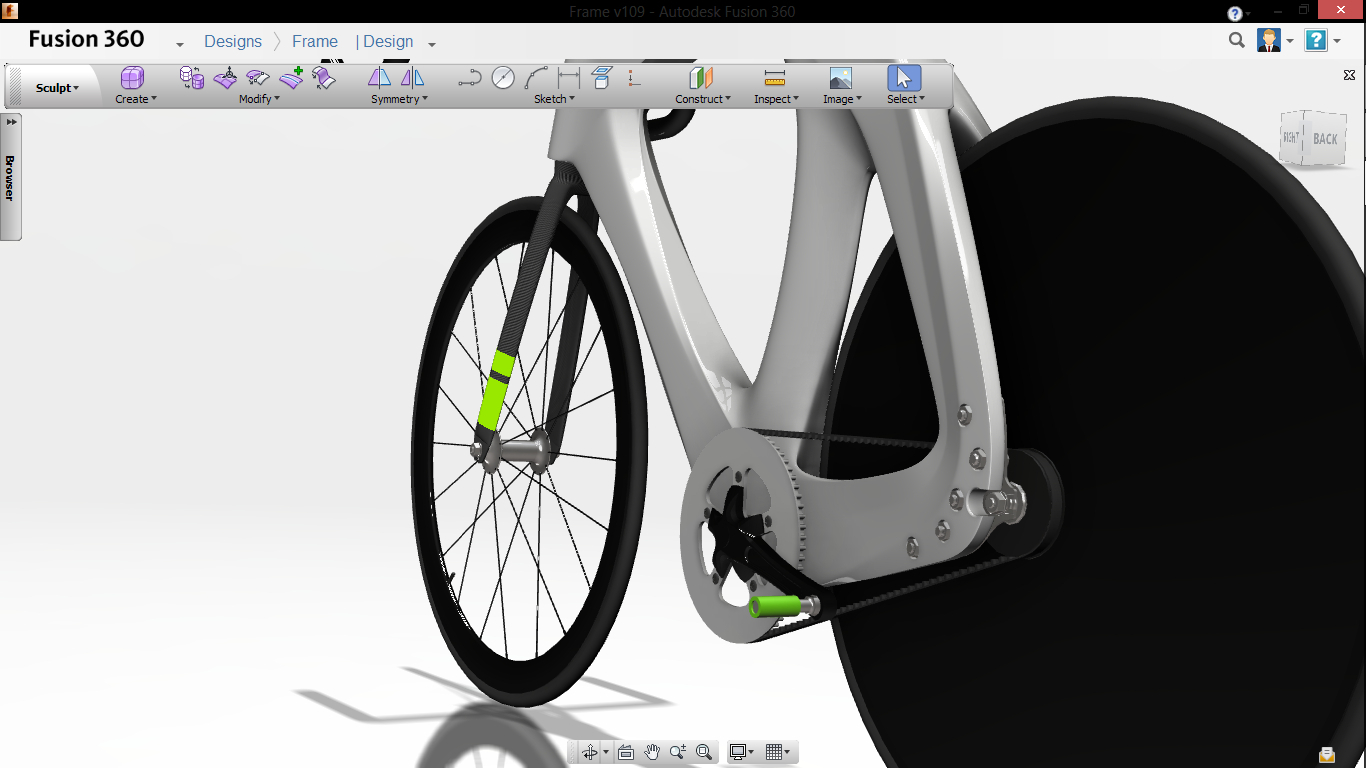Click the Designs breadcrumb link
The height and width of the screenshot is (768, 1366).
click(x=233, y=41)
